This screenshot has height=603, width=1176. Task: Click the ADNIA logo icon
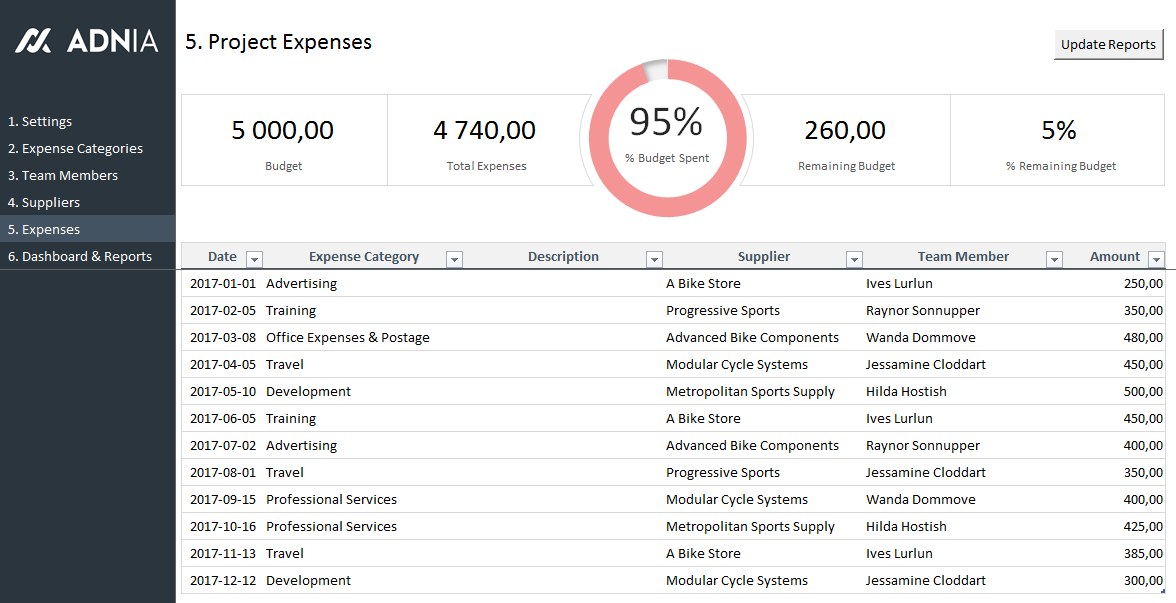pyautogui.click(x=33, y=41)
